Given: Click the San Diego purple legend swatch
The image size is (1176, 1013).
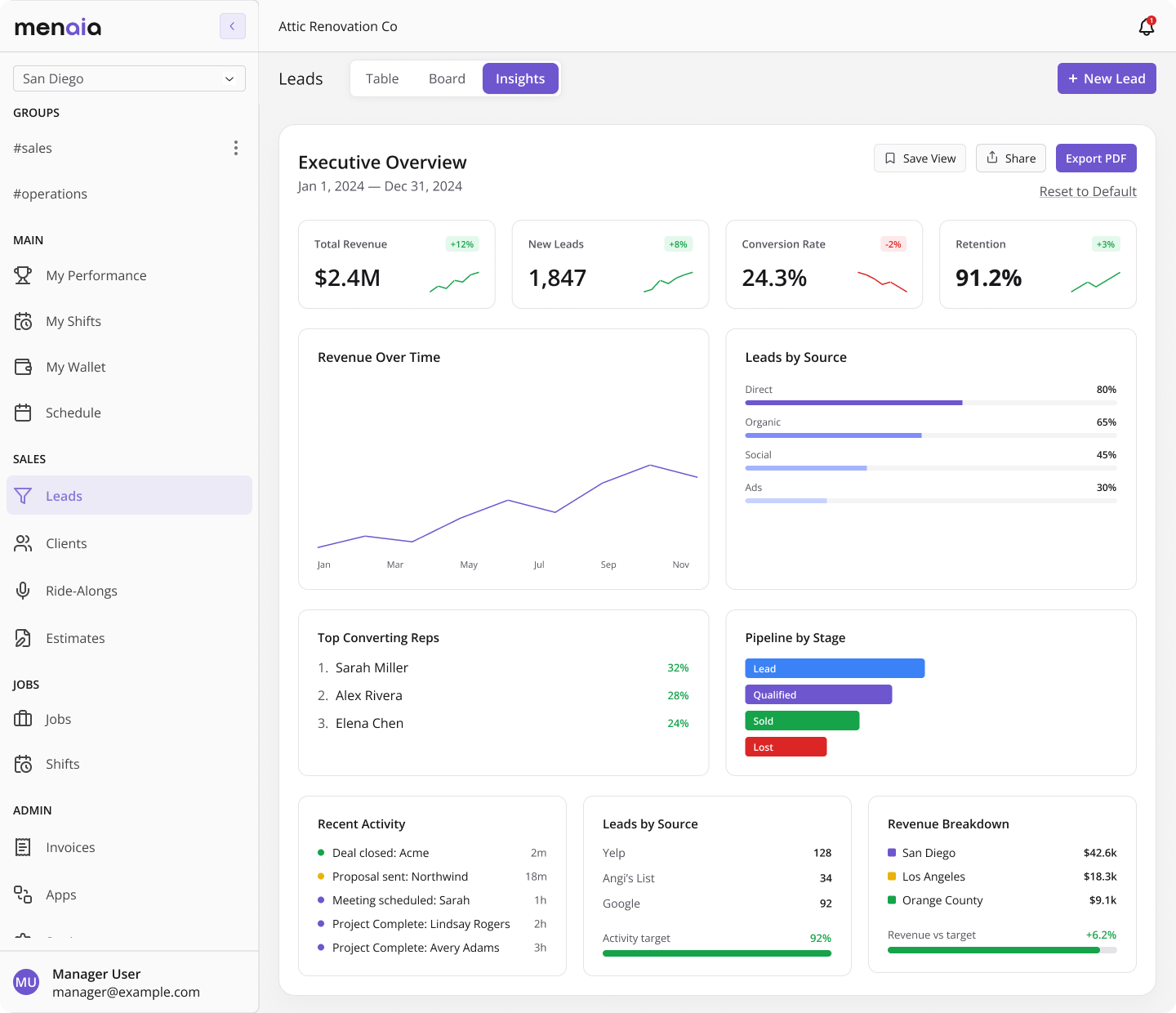Looking at the screenshot, I should click(892, 852).
